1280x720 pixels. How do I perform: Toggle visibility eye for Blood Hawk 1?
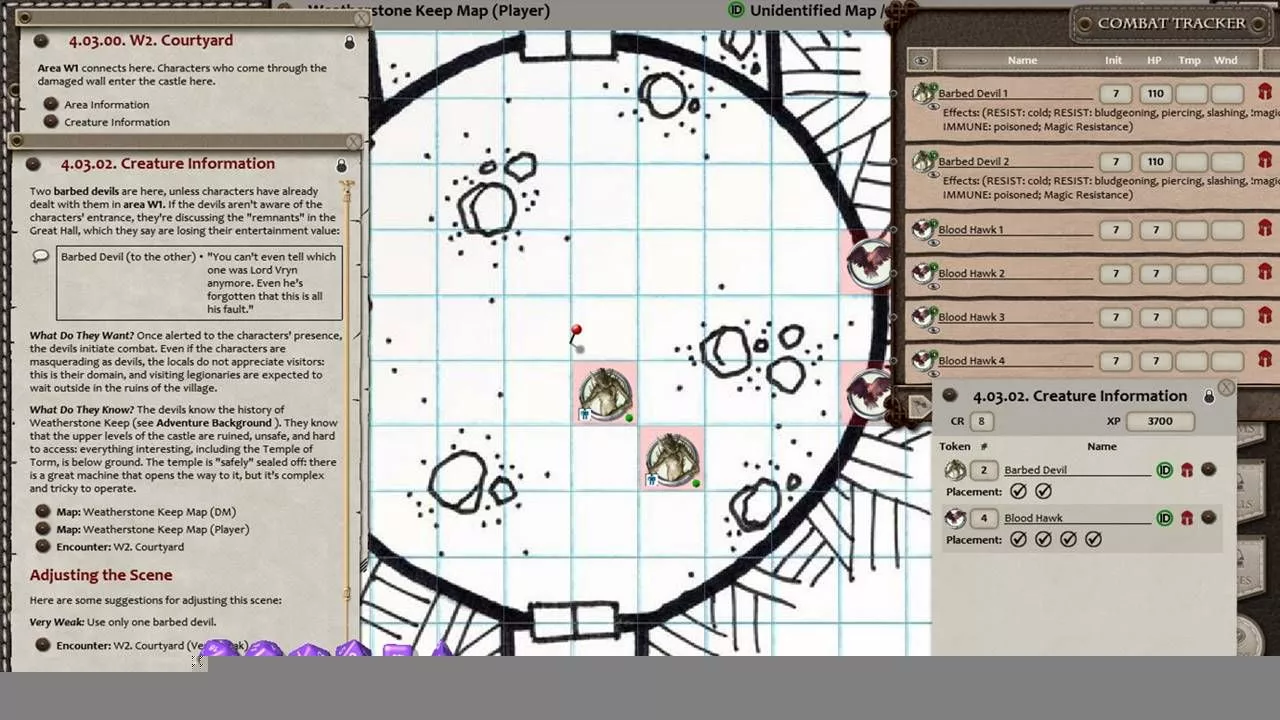tap(934, 243)
